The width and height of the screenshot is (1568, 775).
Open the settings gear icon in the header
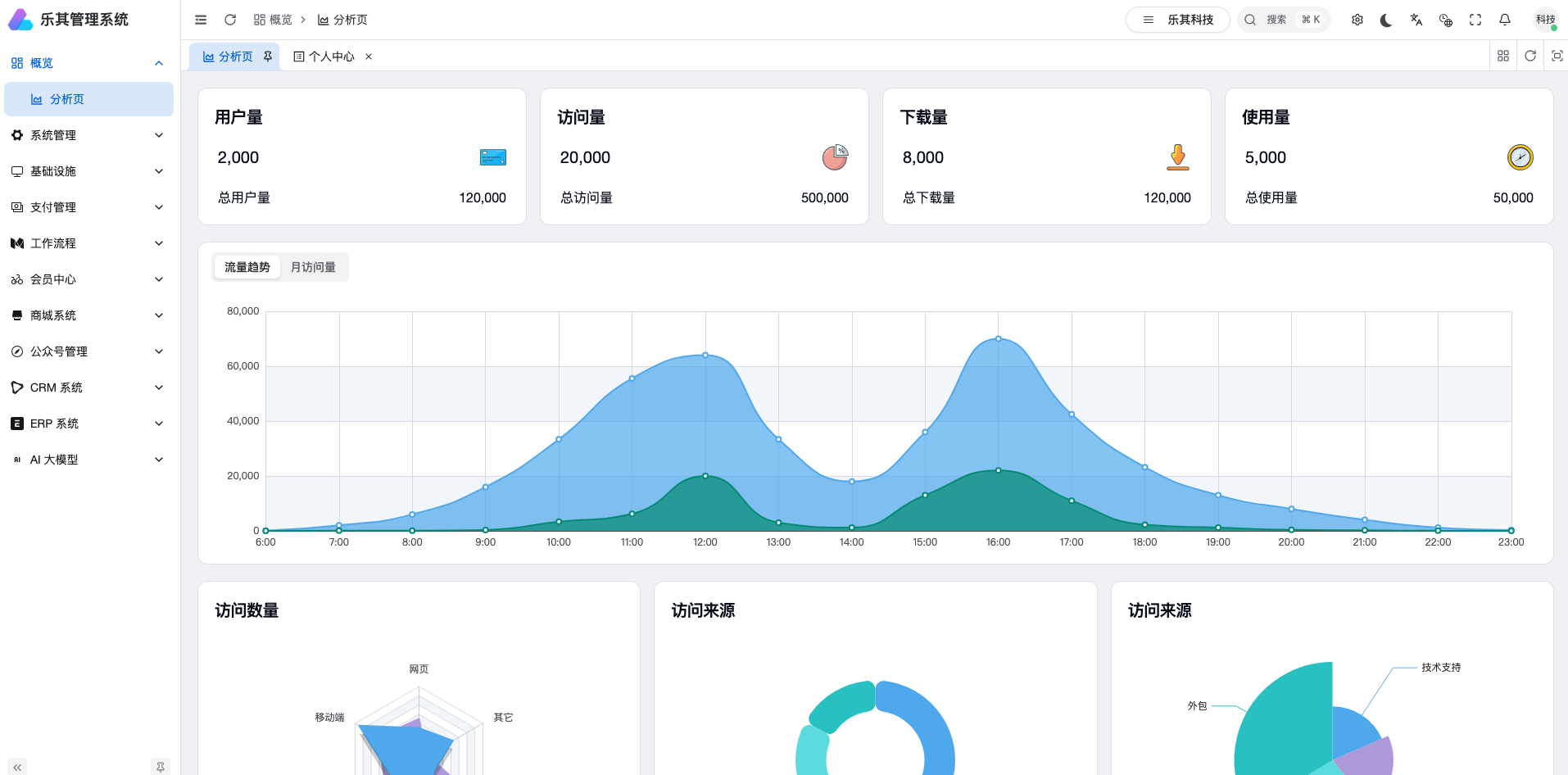pos(1357,20)
